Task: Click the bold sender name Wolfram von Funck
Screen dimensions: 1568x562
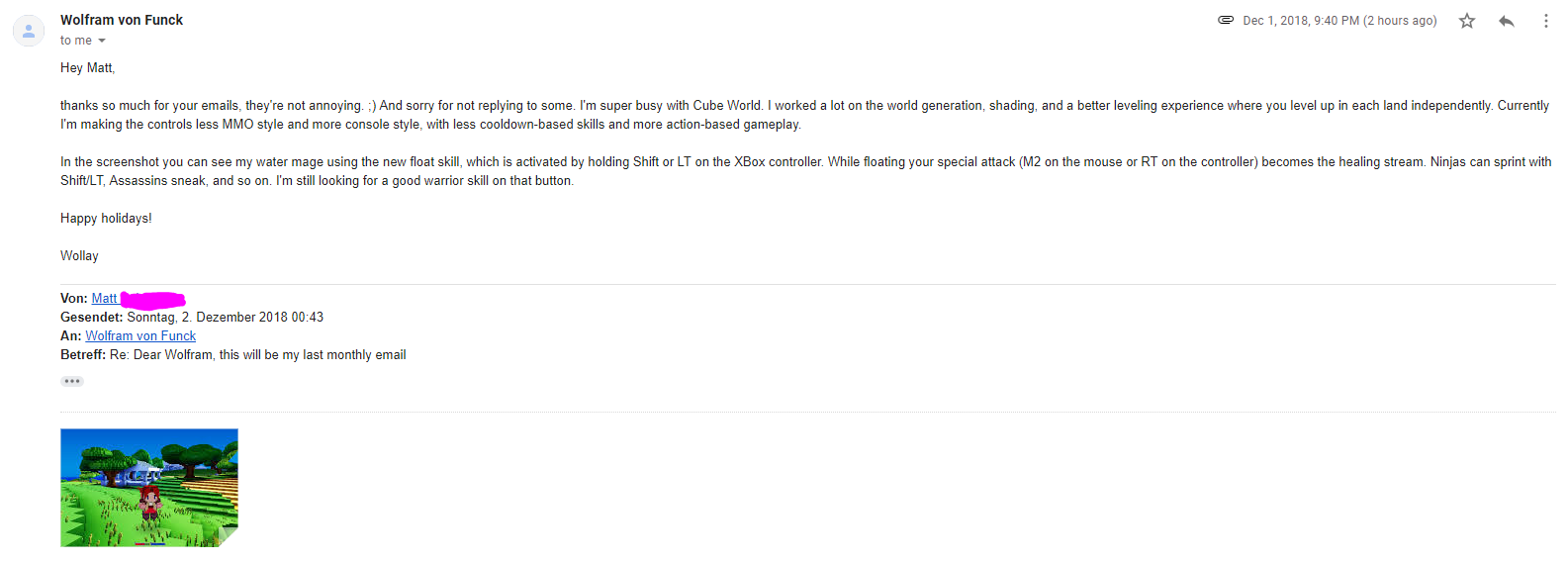Action: [x=122, y=20]
